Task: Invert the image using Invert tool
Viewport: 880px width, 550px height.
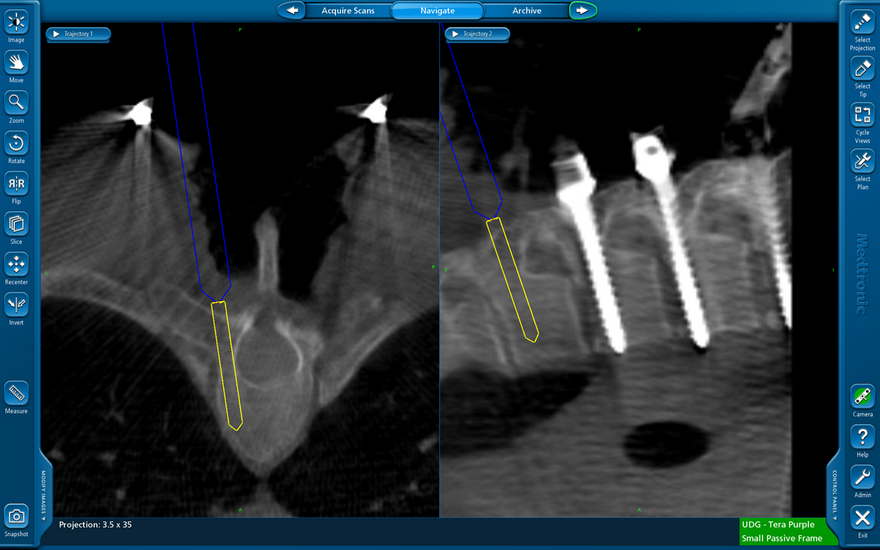Action: coord(16,305)
